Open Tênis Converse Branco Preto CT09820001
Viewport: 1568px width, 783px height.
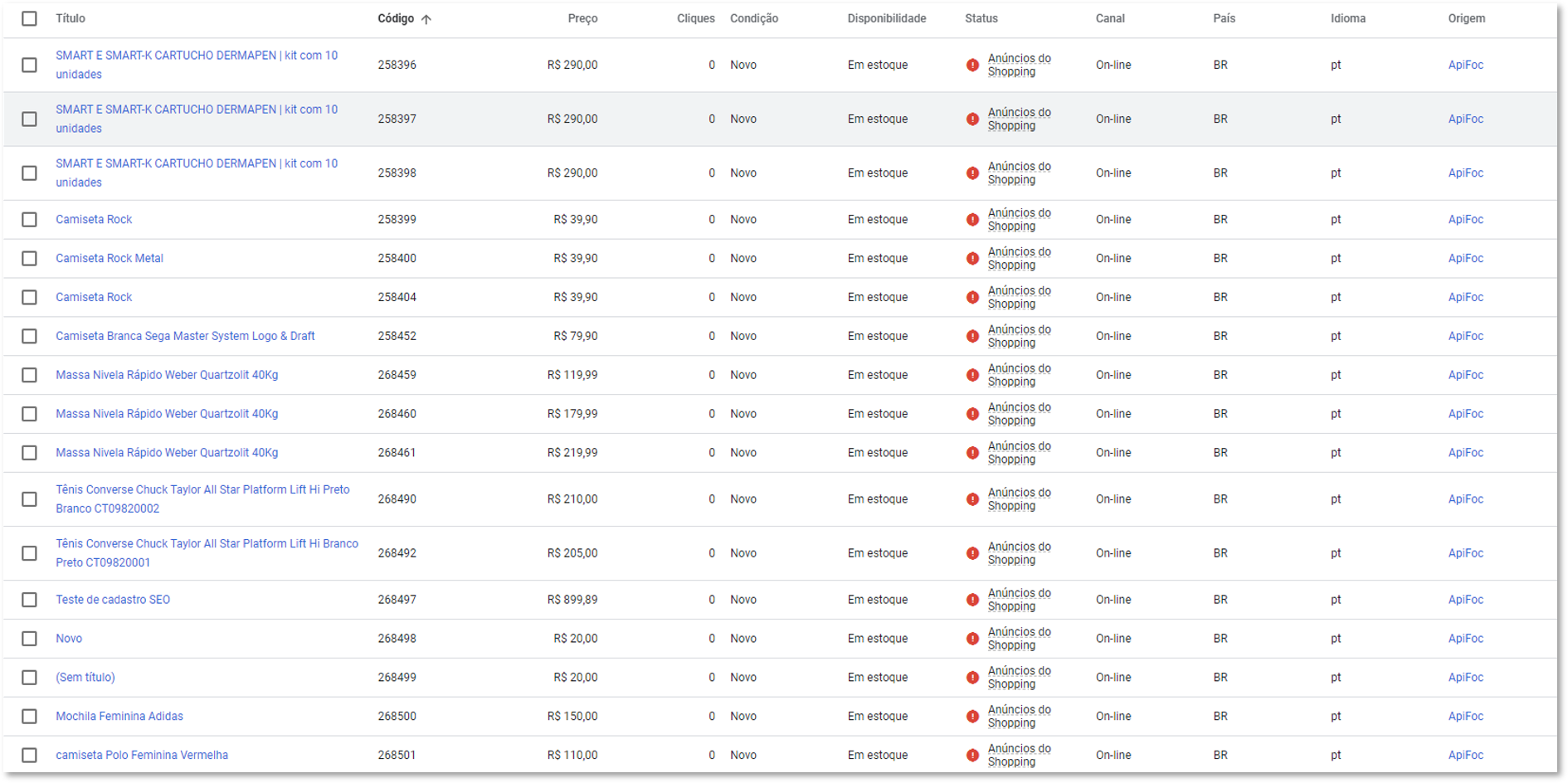pyautogui.click(x=207, y=553)
